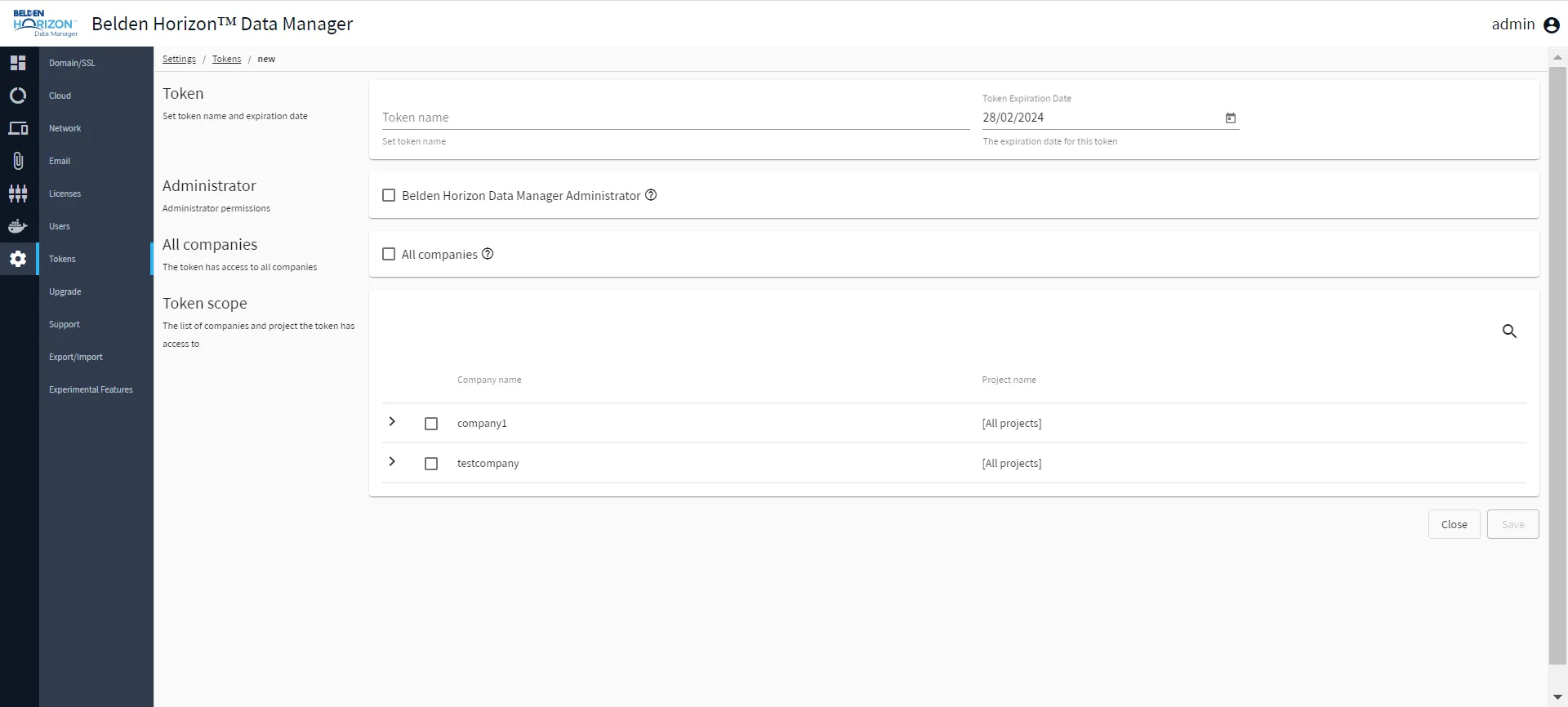Screen dimensions: 1568x707
Task: Enable Belden Horizon Data Manager Administrator checkbox
Action: pyautogui.click(x=389, y=195)
